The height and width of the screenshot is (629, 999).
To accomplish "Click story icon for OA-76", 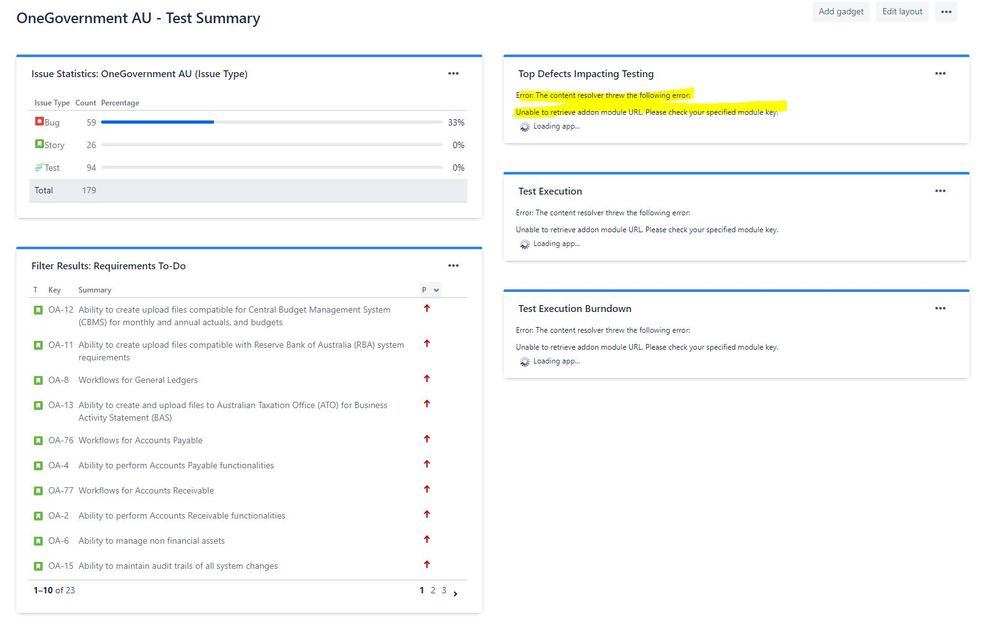I will pos(38,441).
